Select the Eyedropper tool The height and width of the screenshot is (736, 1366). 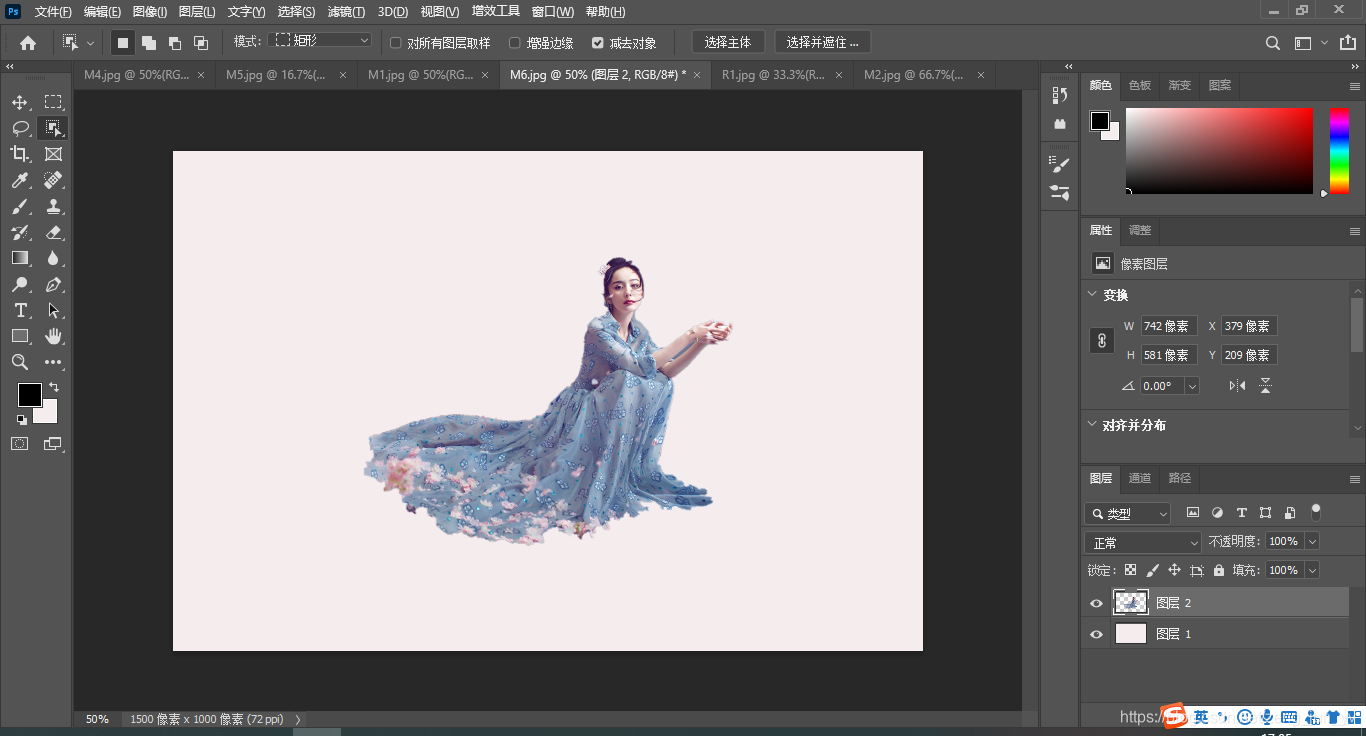tap(20, 180)
